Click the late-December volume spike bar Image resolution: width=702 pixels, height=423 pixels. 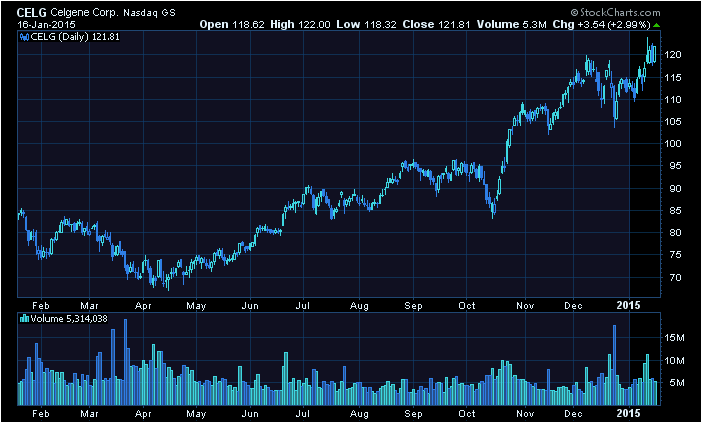click(x=615, y=365)
